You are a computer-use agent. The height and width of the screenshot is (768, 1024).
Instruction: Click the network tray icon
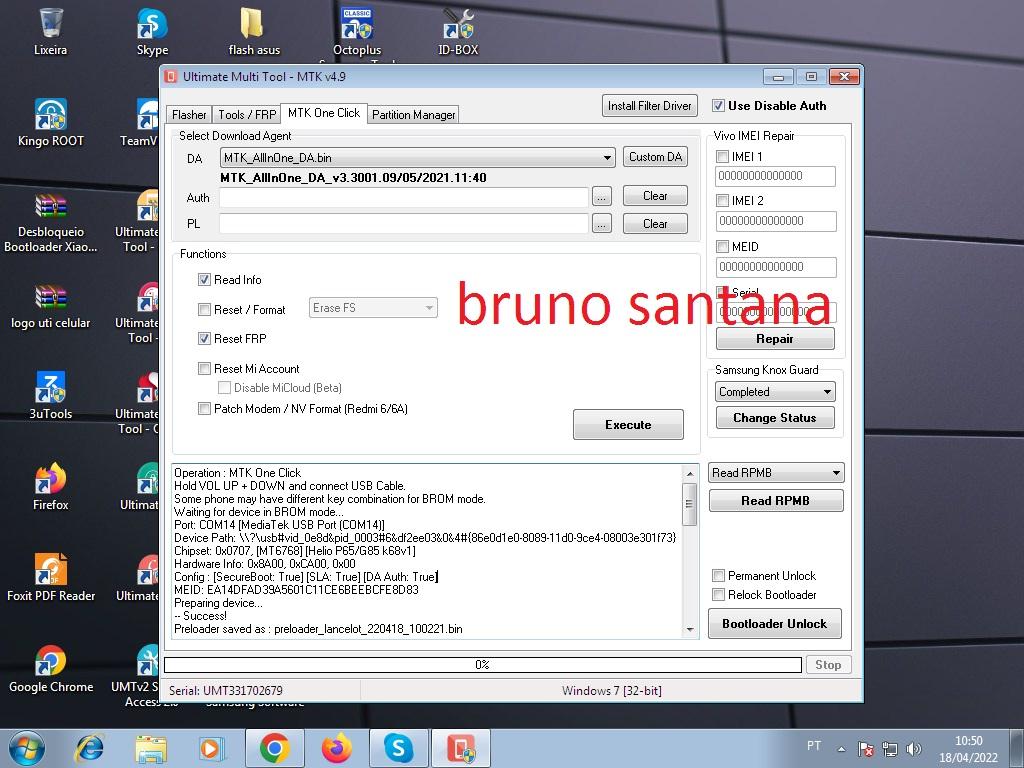tap(889, 749)
